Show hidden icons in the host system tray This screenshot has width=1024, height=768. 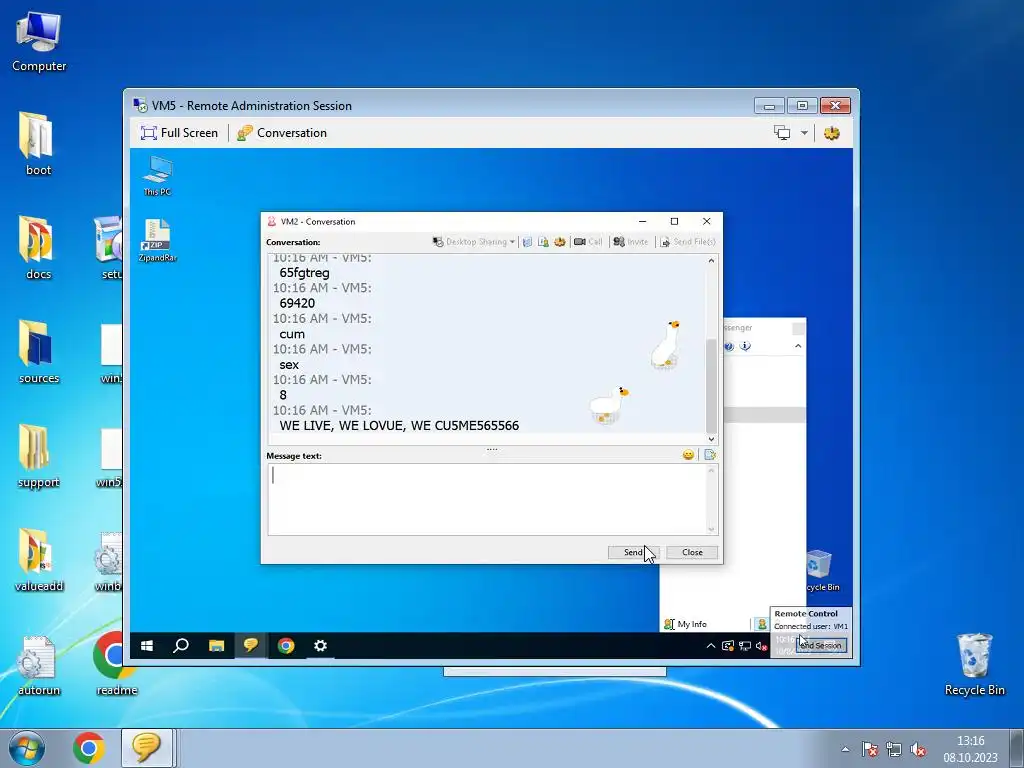pyautogui.click(x=845, y=749)
